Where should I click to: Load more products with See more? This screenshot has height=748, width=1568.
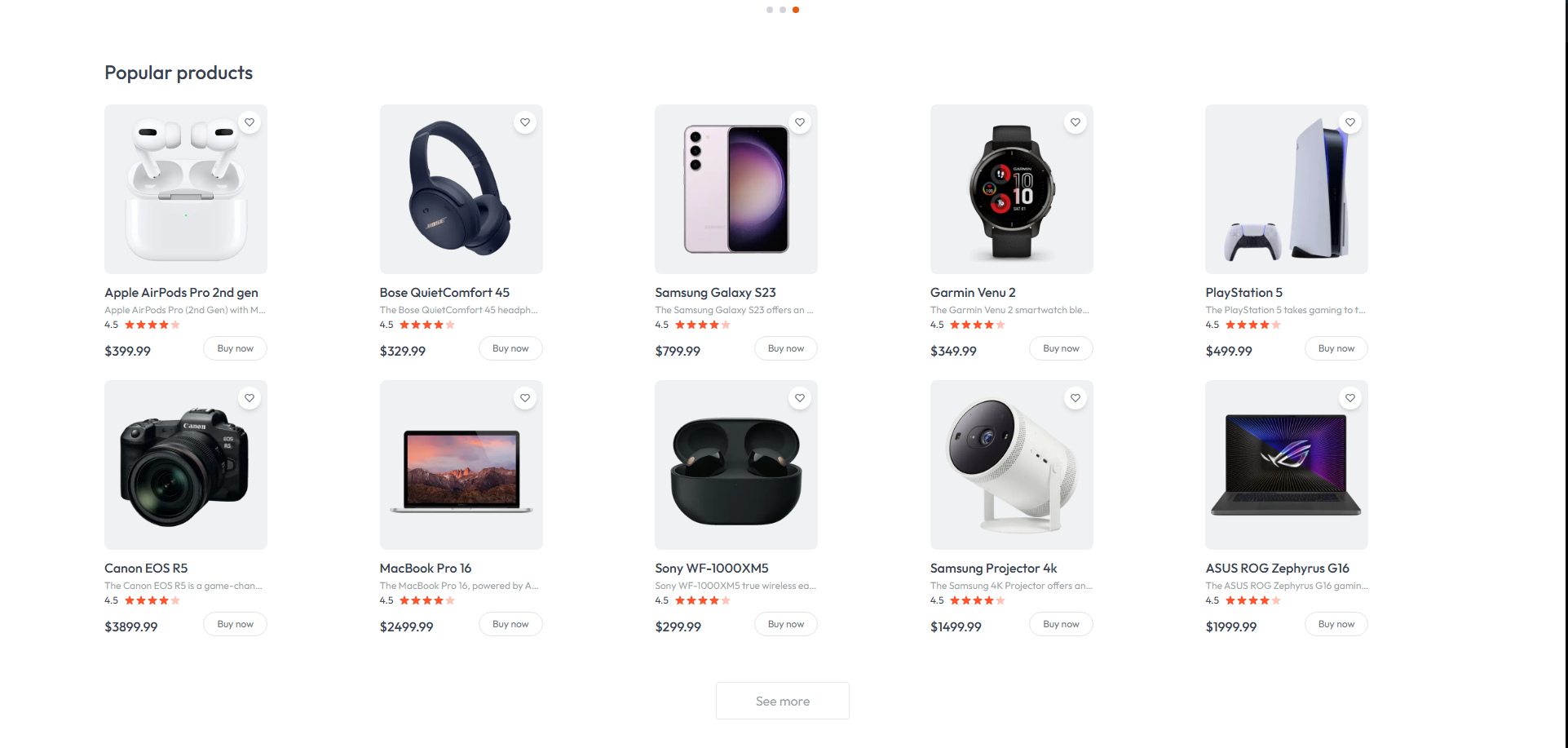783,701
